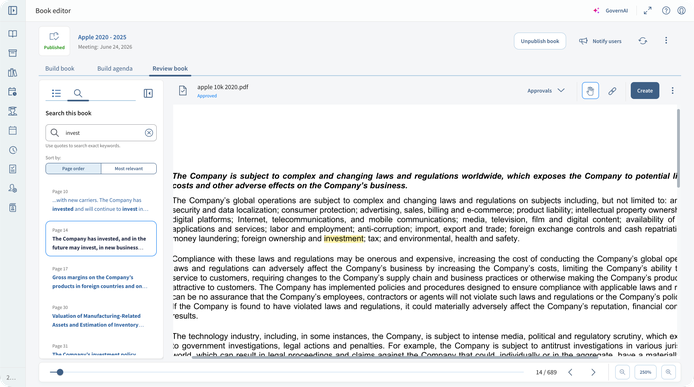694x387 pixels.
Task: Clear the search text with X icon
Action: point(149,133)
